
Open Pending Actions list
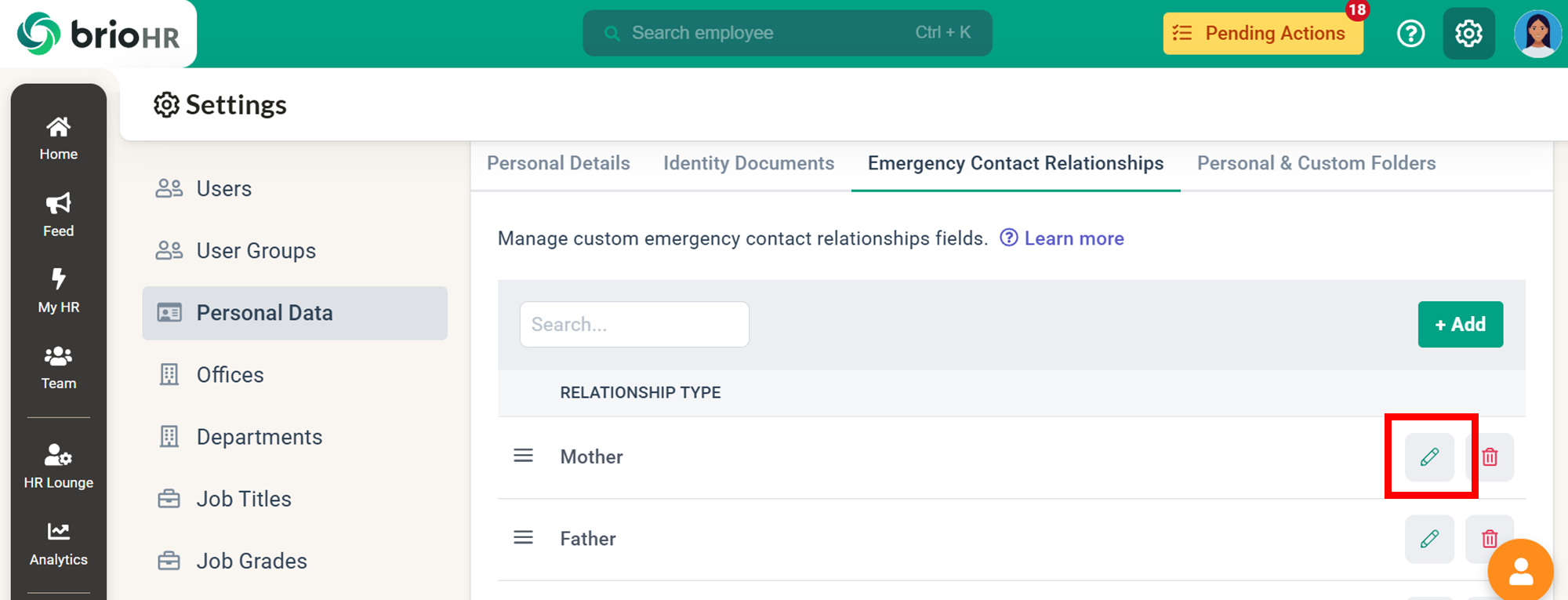[1262, 34]
